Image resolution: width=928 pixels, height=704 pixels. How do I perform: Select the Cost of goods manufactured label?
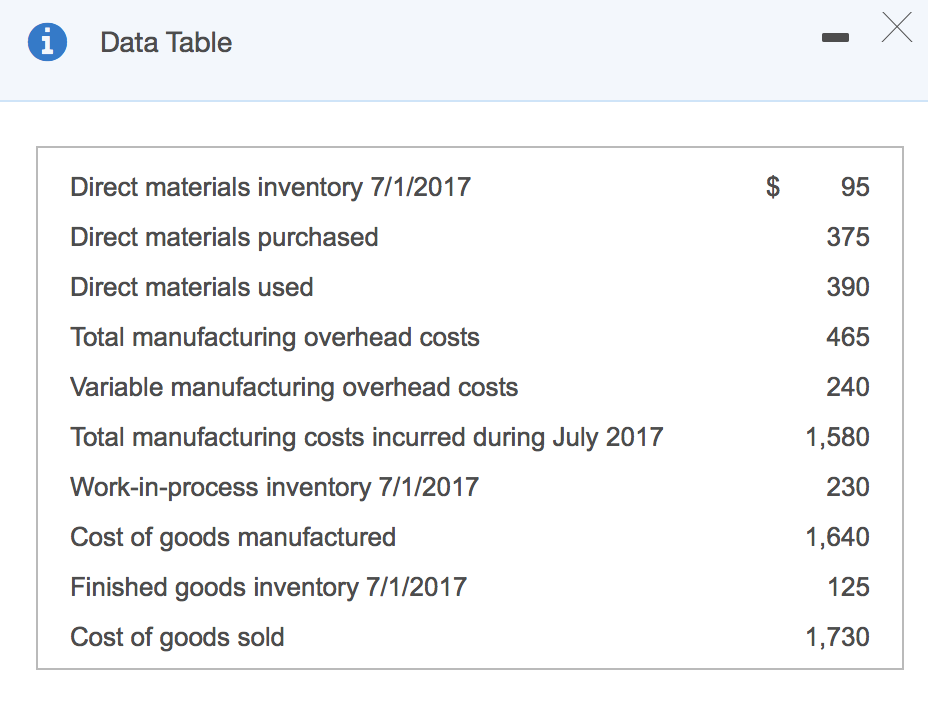[x=232, y=537]
